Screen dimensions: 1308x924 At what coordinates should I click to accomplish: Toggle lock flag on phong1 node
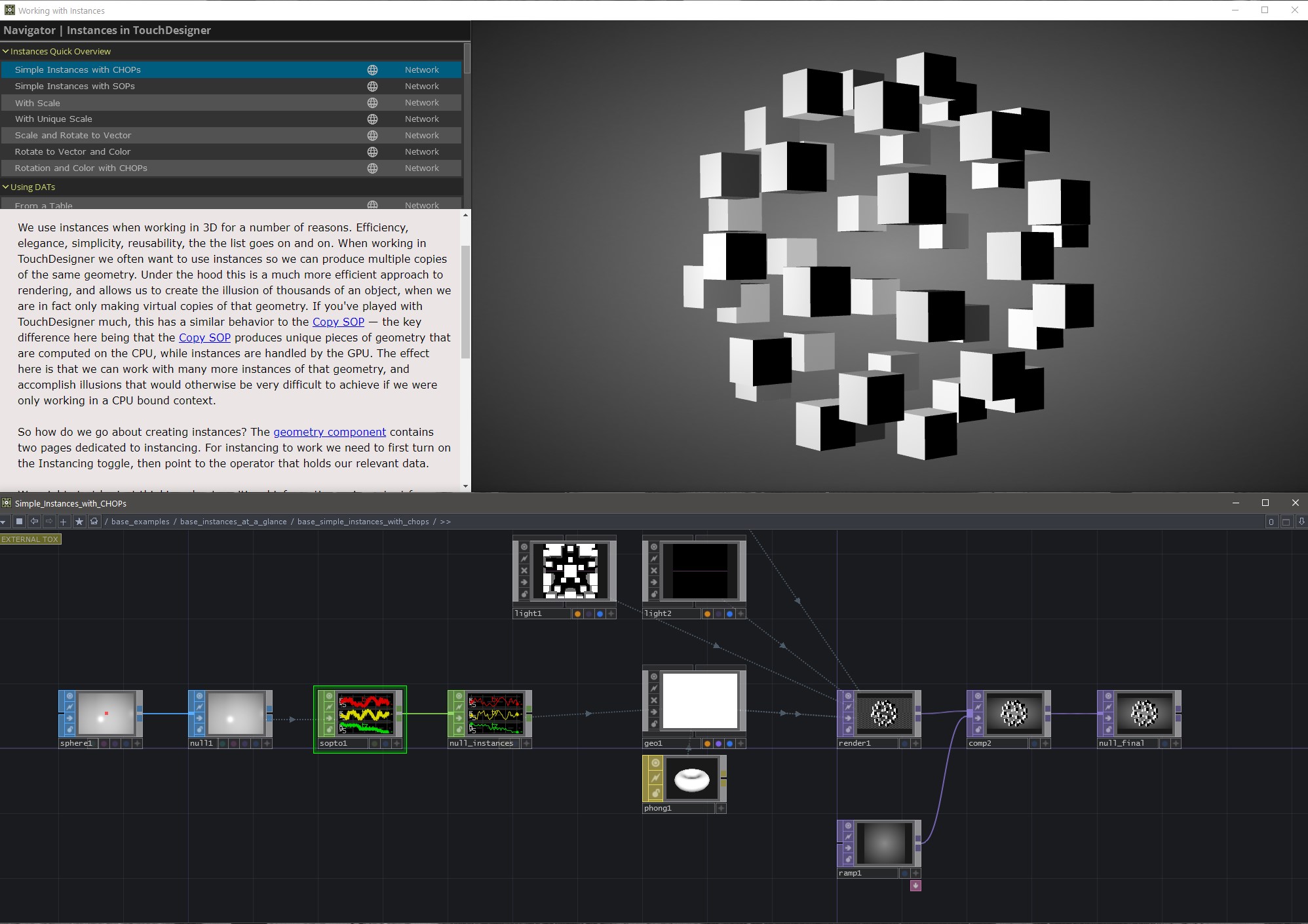pyautogui.click(x=655, y=793)
